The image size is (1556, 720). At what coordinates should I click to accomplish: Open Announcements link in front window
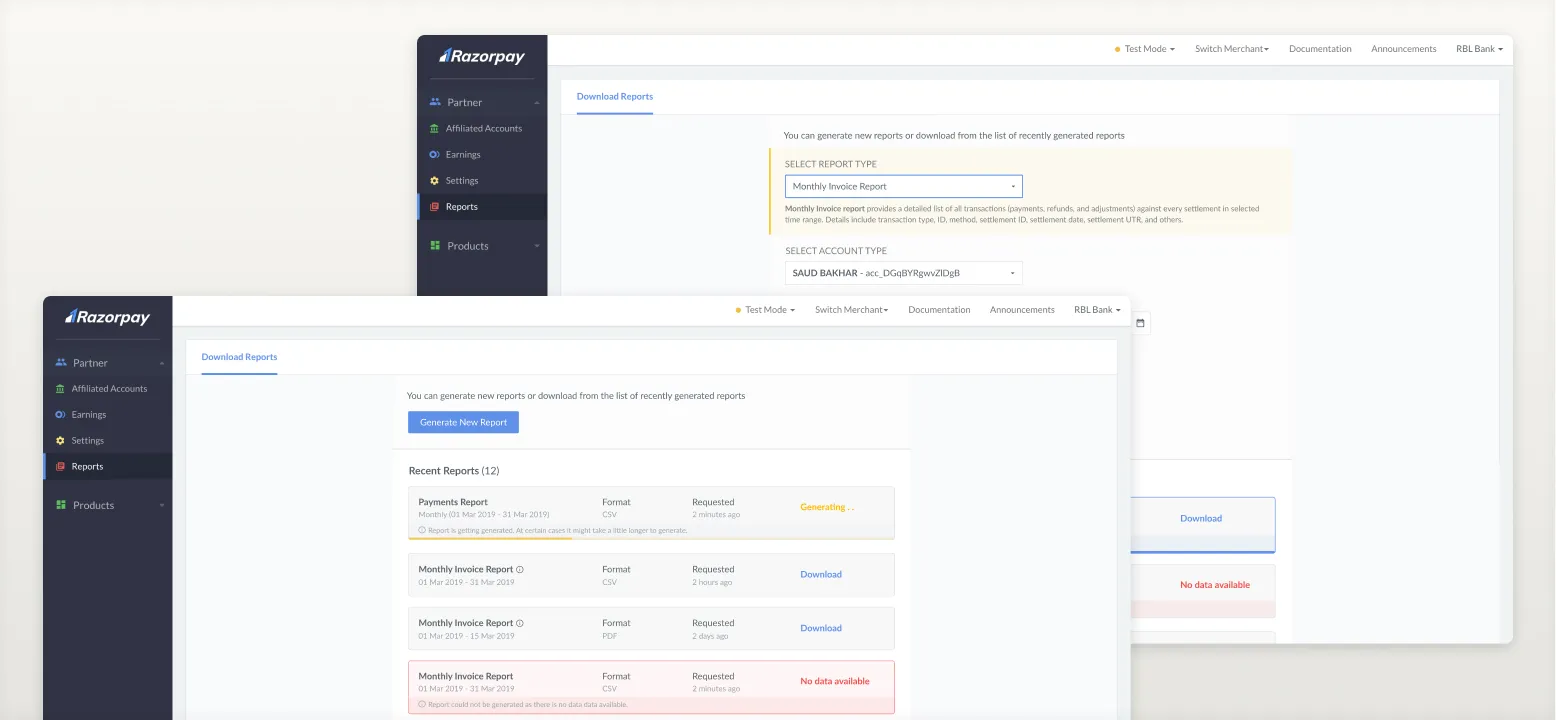(x=1022, y=310)
